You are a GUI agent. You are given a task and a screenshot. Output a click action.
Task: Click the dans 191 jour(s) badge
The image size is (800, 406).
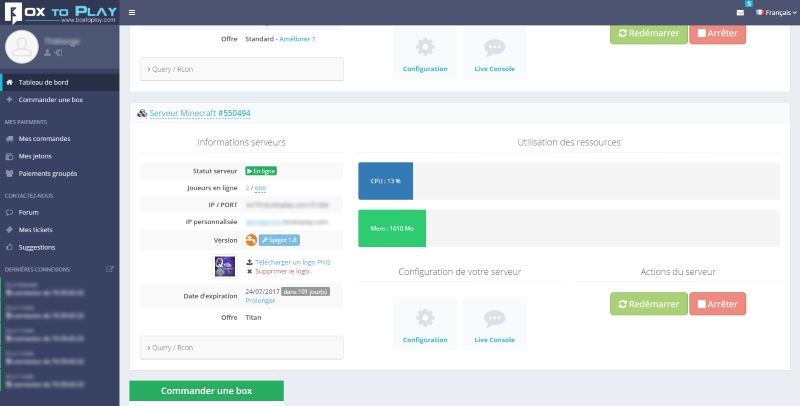306,292
